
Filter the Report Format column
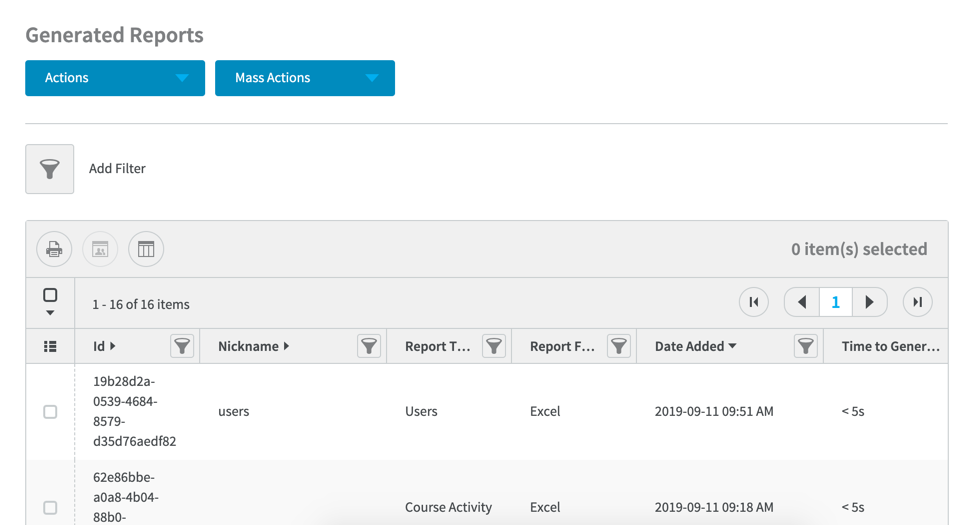coord(619,346)
